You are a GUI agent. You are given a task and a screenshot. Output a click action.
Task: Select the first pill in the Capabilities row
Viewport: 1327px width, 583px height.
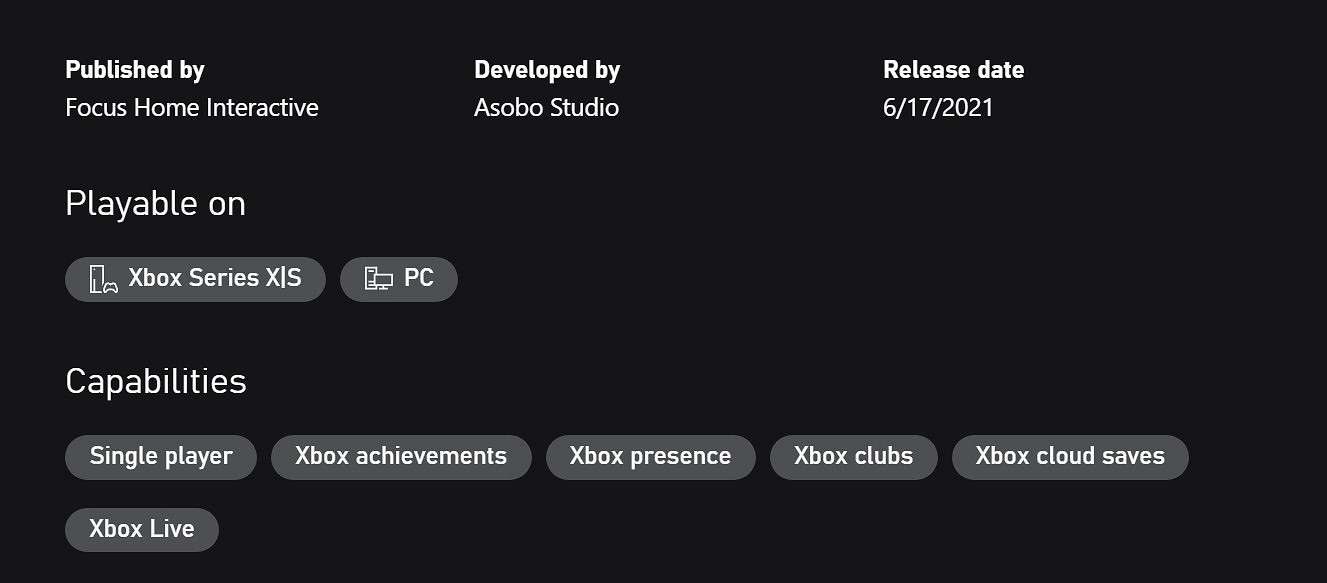tap(160, 456)
